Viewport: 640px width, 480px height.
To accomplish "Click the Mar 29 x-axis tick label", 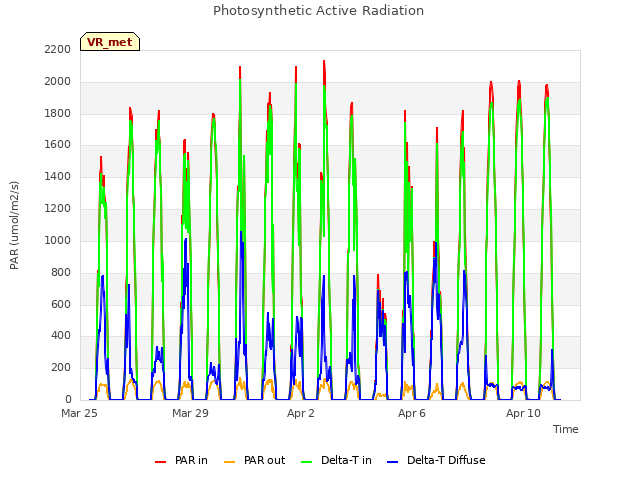I will coord(190,413).
